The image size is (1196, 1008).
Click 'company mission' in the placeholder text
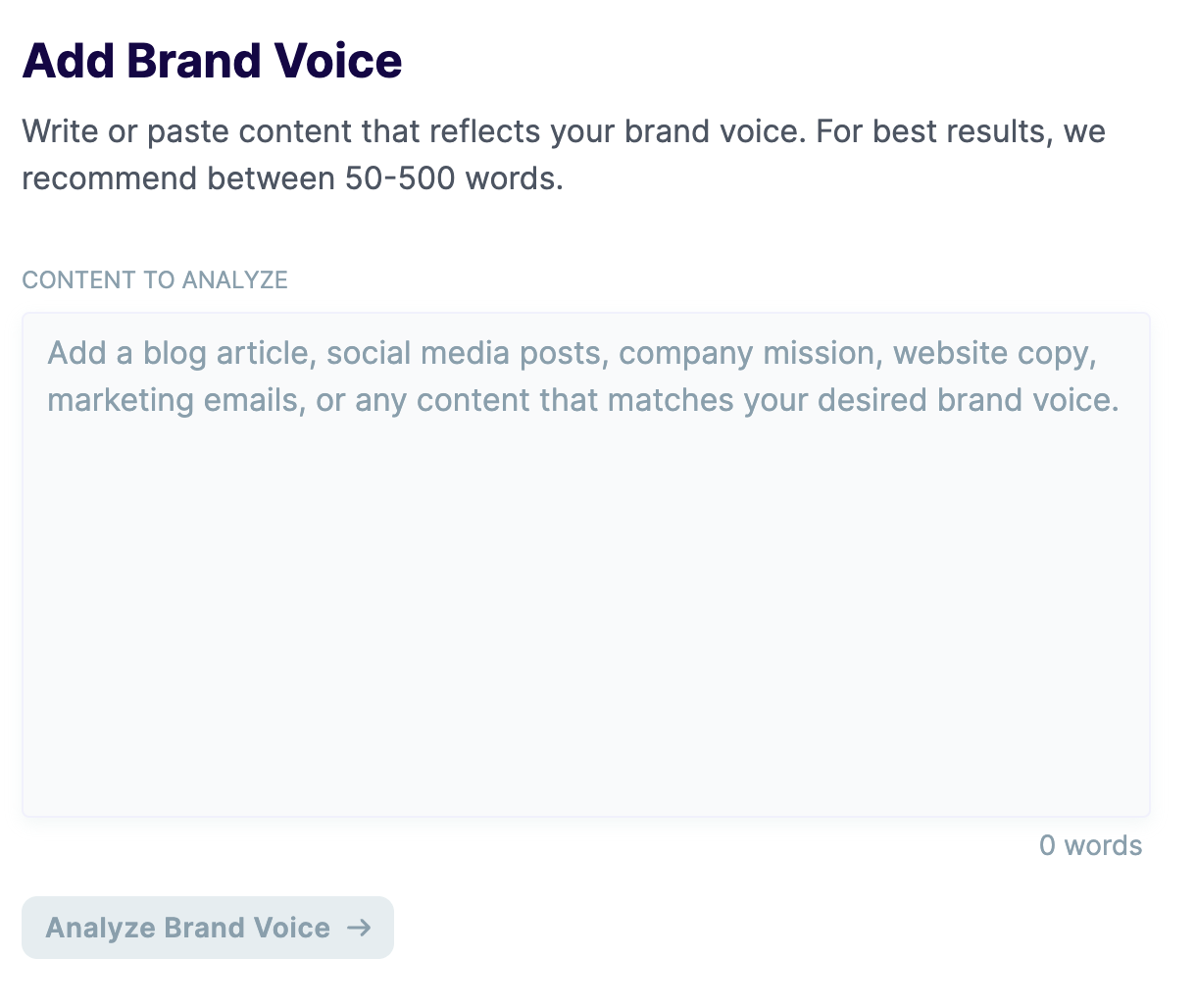pos(746,353)
